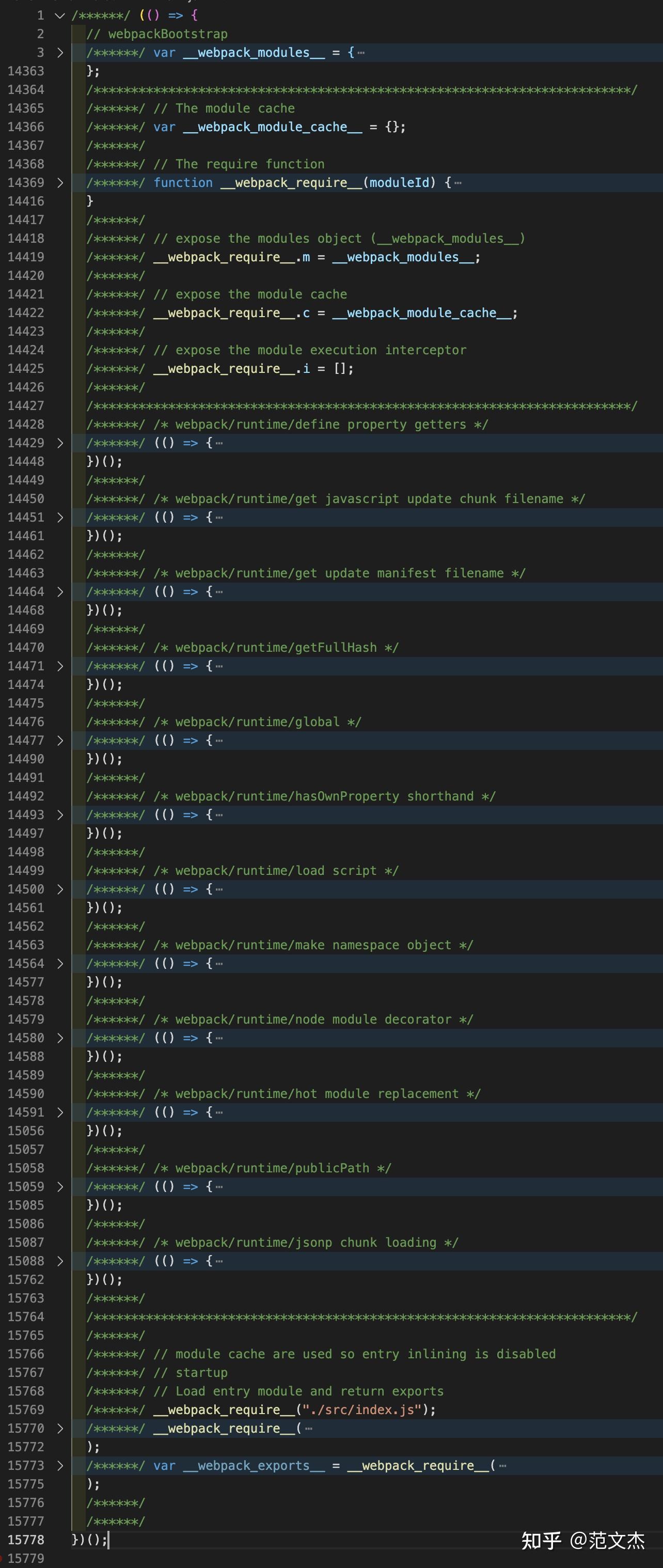Expand folded publicPath block on line 15059
The width and height of the screenshot is (663, 1568).
[60, 1186]
